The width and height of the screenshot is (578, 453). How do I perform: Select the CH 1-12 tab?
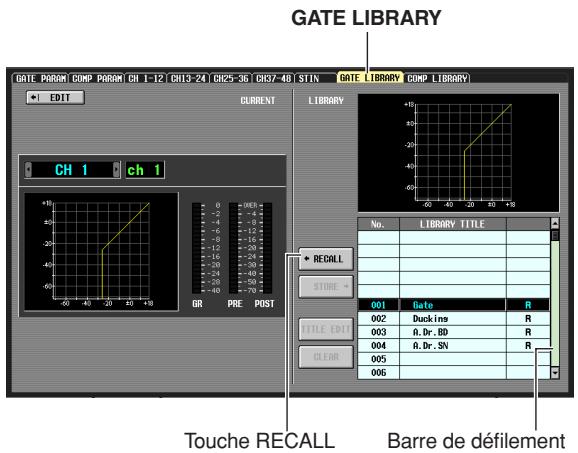tap(146, 79)
